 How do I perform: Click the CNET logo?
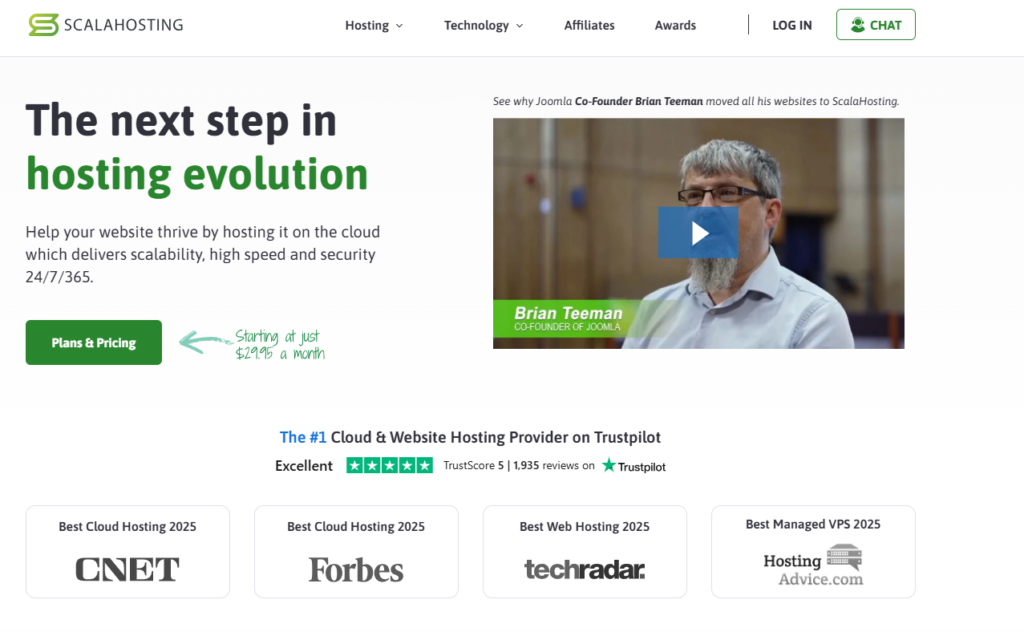click(127, 569)
